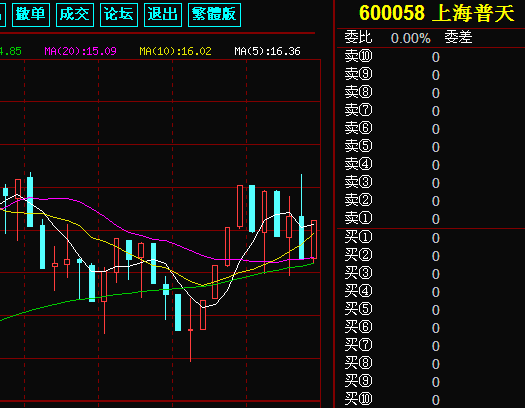The width and height of the screenshot is (525, 408).
Task: Click the 买⑩ bid level row
Action: pyautogui.click(x=431, y=400)
